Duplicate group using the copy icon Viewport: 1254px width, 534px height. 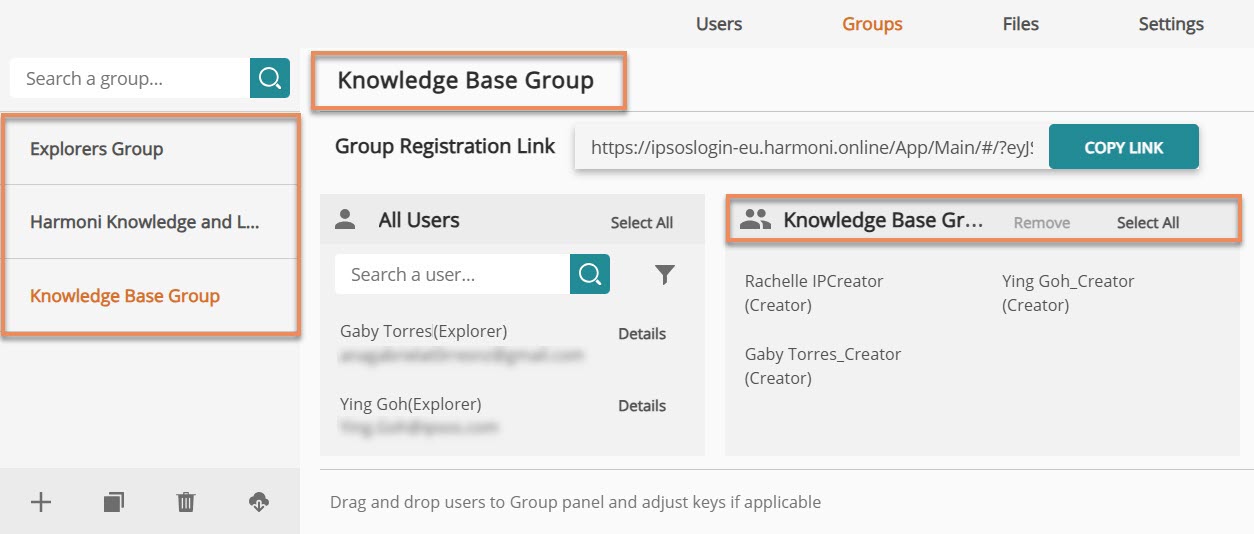114,502
